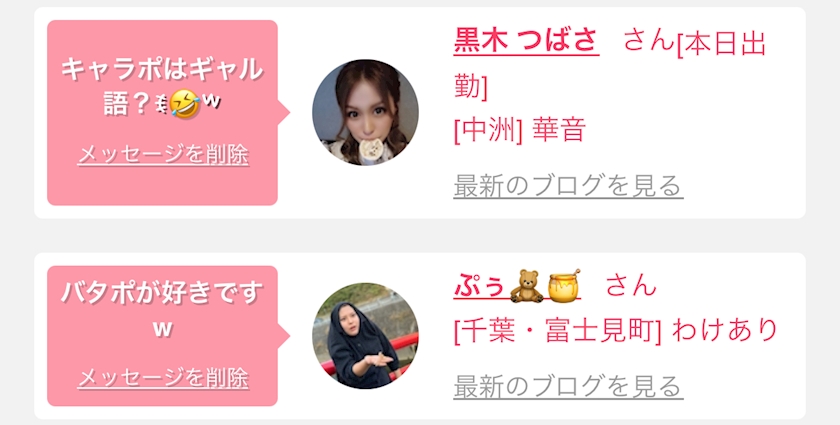Click the バタポが好きです message text

pyautogui.click(x=162, y=311)
